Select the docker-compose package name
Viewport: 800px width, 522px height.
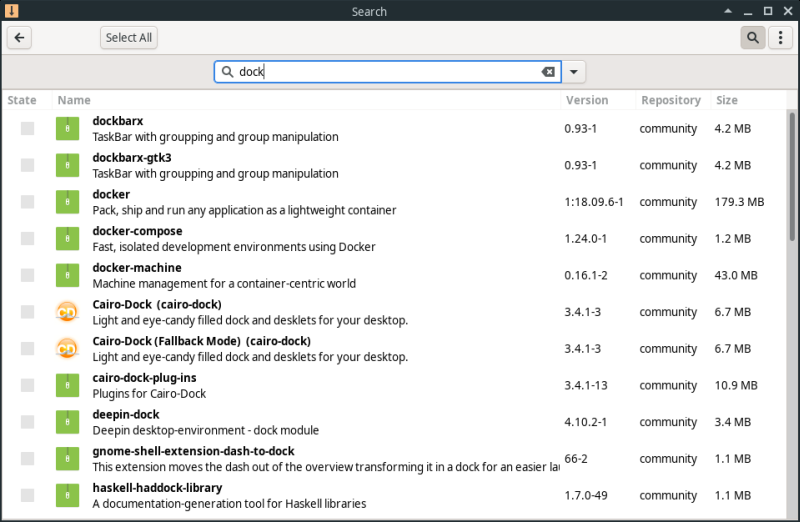137,232
